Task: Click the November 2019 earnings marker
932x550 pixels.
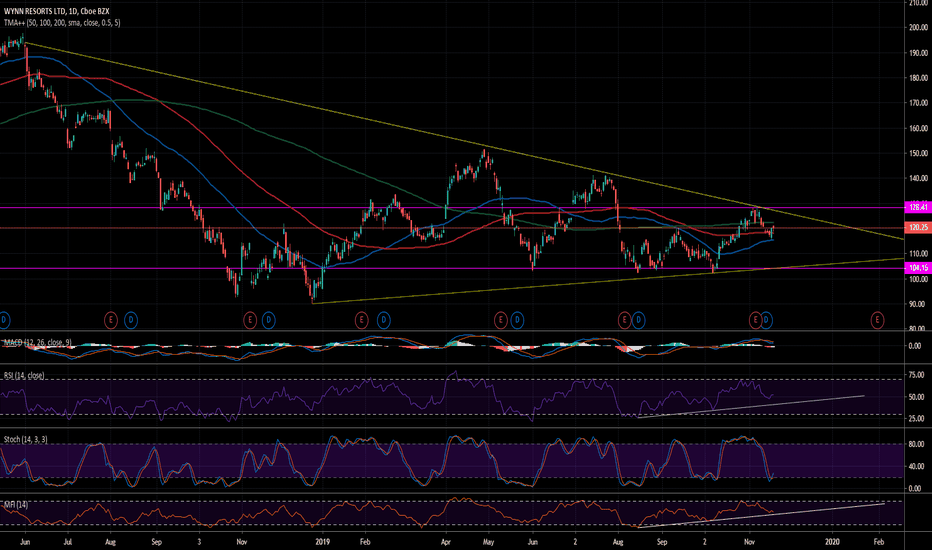Action: (755, 320)
